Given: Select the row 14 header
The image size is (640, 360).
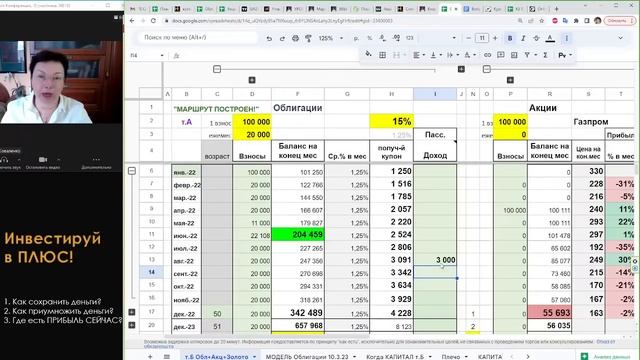Looking at the screenshot, I should 151,272.
